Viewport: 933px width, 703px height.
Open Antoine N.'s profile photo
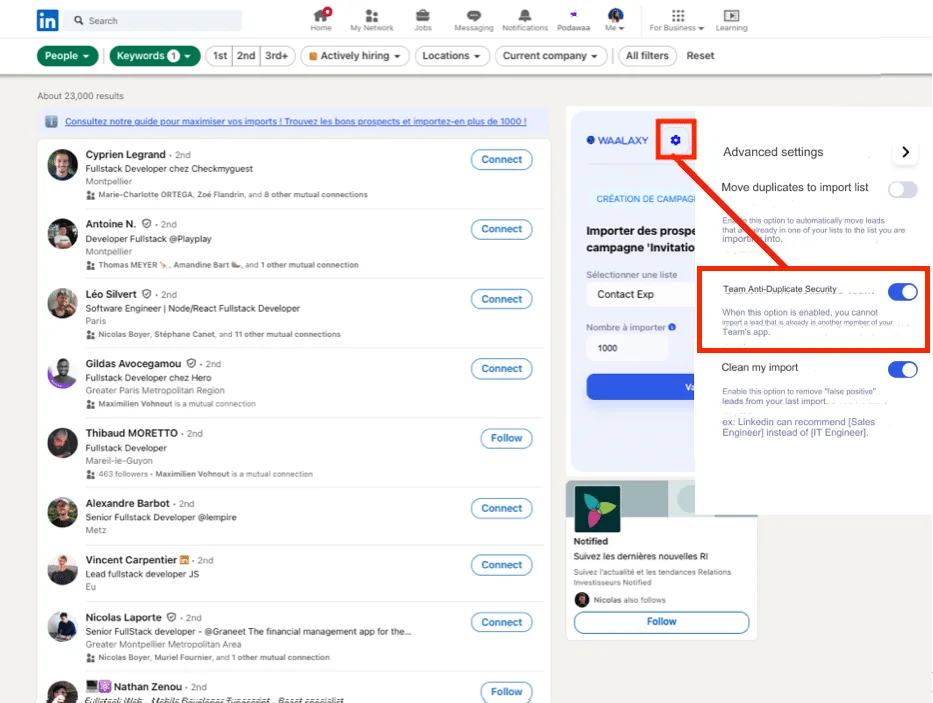pos(62,233)
